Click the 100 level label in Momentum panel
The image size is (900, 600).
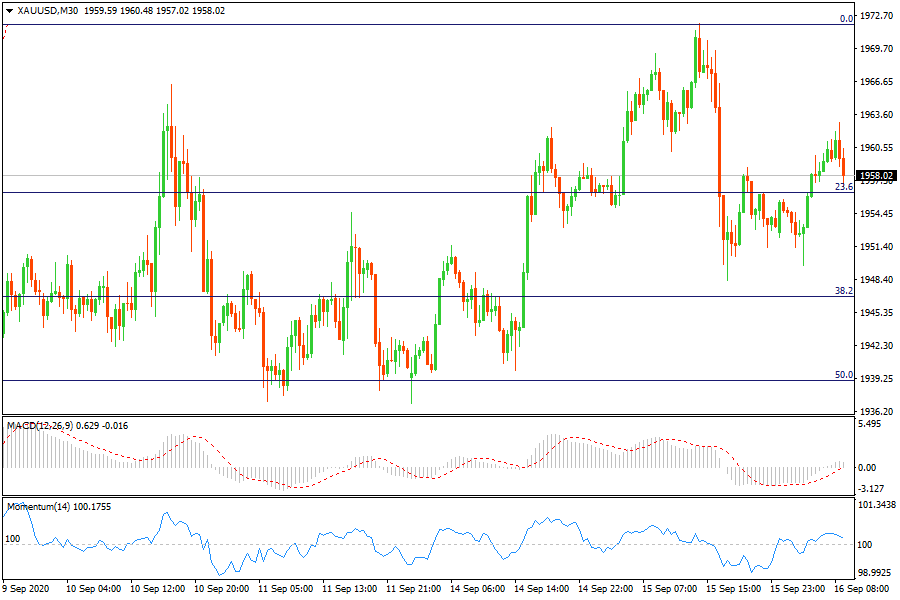point(13,539)
